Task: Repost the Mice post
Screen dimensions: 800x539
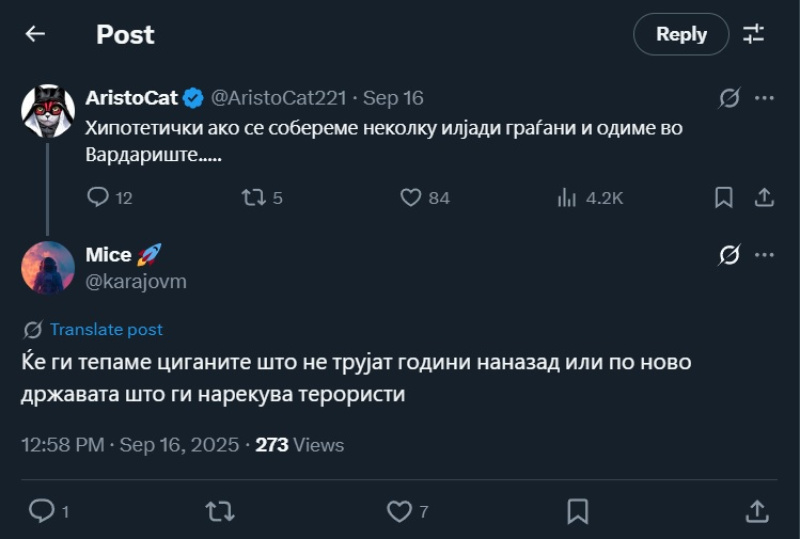Action: [x=219, y=512]
